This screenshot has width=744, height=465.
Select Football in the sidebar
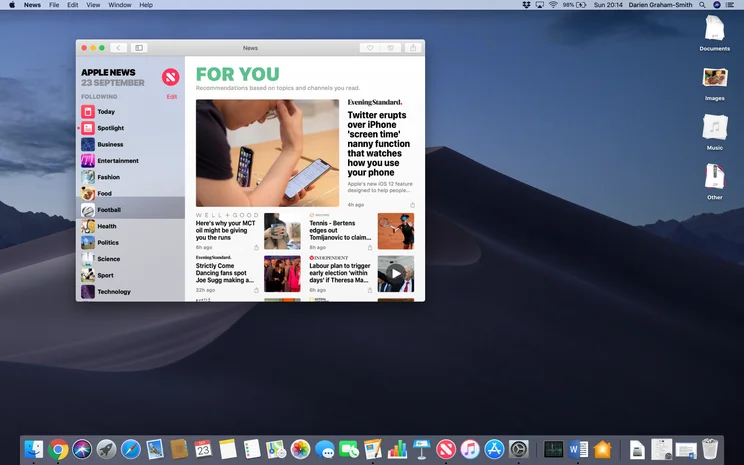pos(130,210)
